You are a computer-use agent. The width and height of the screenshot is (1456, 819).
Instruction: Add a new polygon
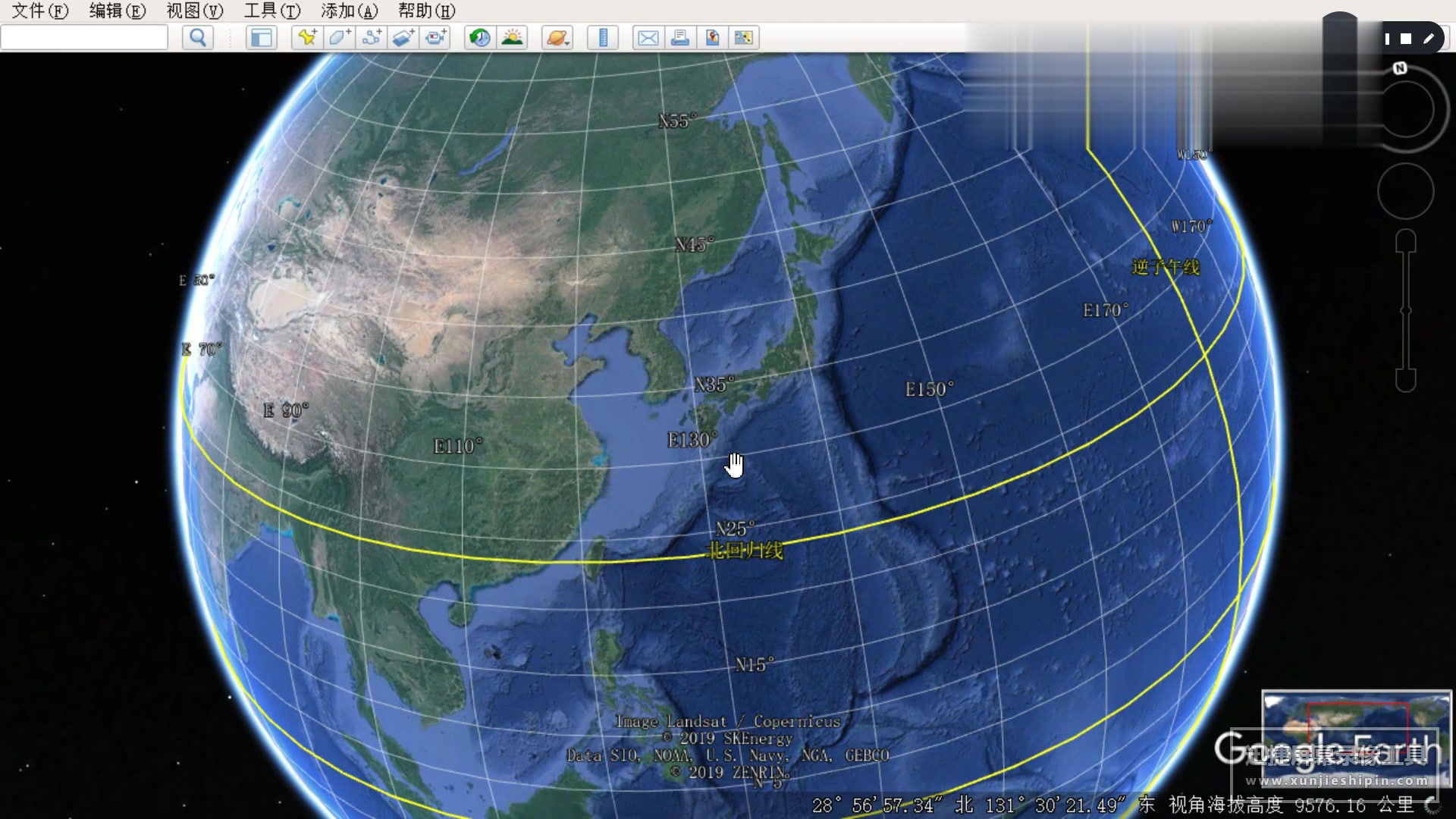tap(339, 37)
